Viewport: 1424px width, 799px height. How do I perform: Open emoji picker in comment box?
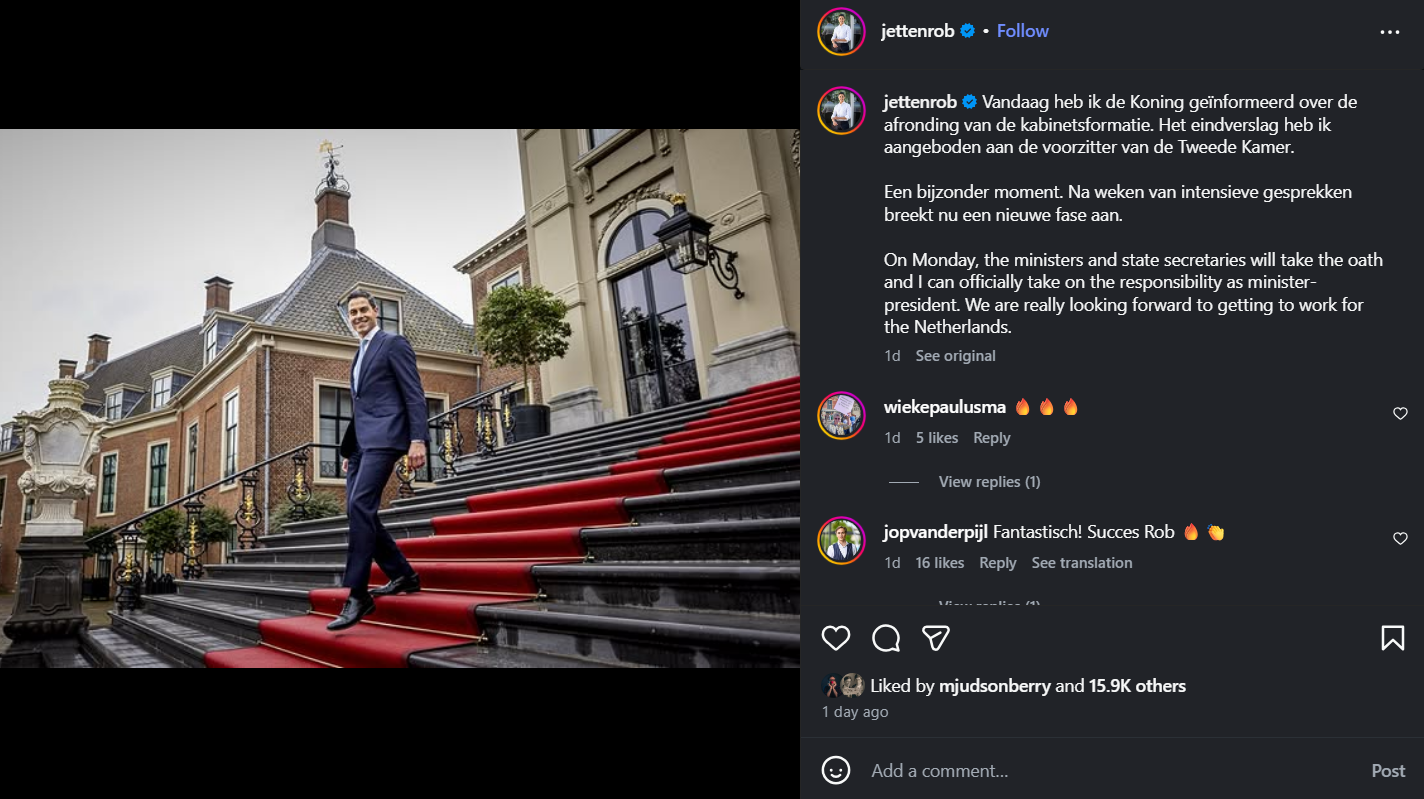pos(836,770)
